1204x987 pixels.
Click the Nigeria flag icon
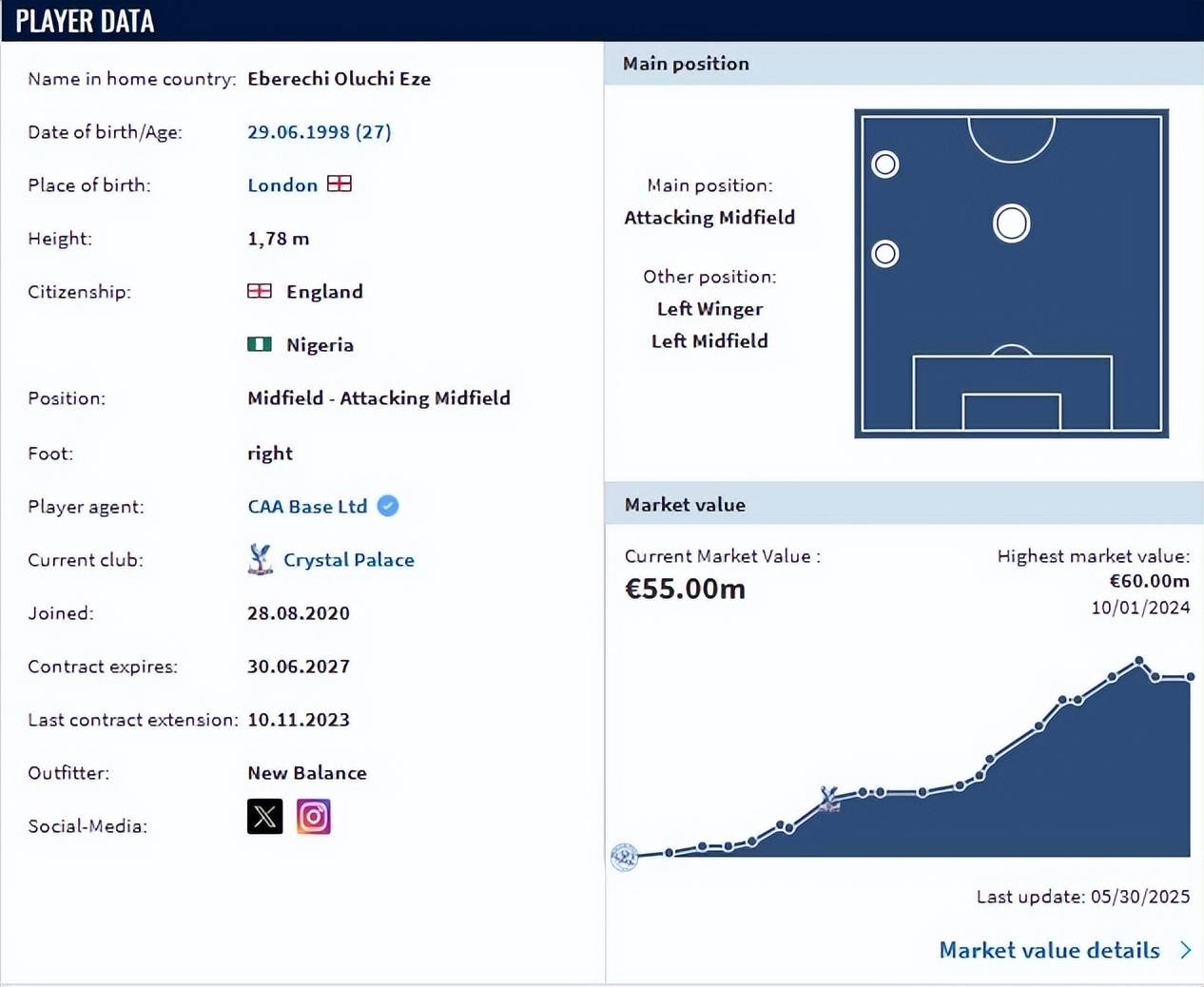click(260, 344)
